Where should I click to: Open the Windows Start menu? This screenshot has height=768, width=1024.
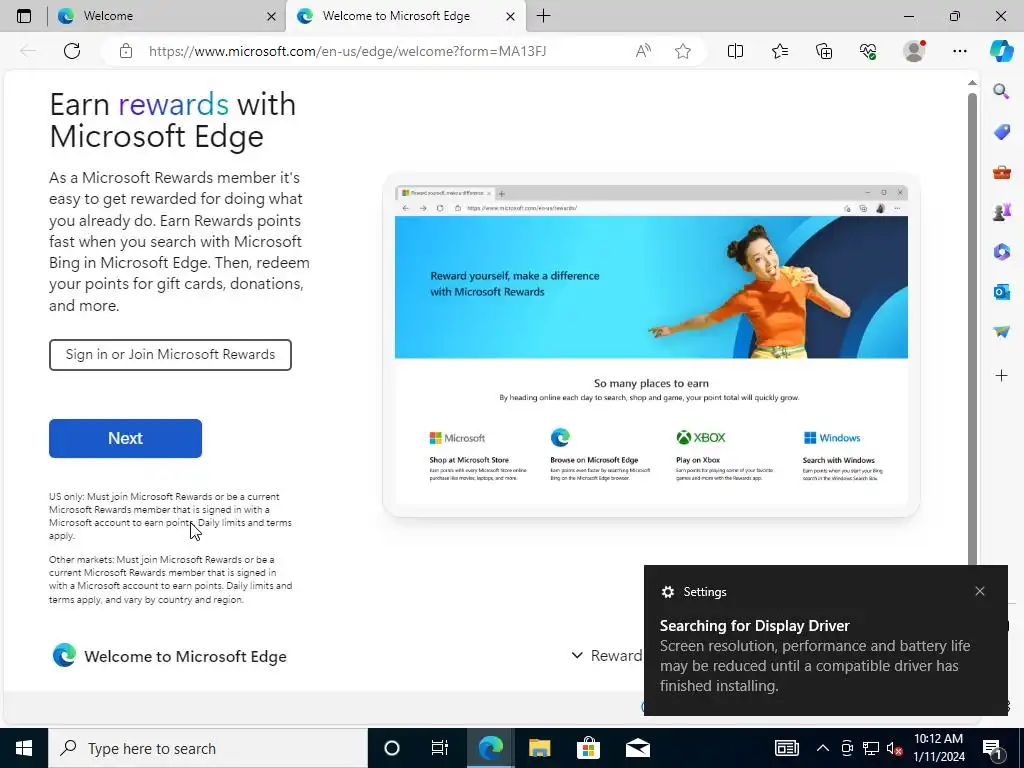click(24, 748)
